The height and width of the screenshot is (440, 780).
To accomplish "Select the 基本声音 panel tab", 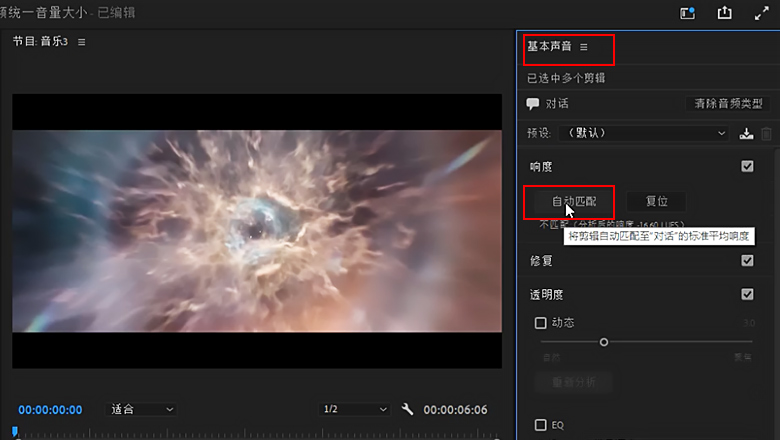I will (x=550, y=46).
